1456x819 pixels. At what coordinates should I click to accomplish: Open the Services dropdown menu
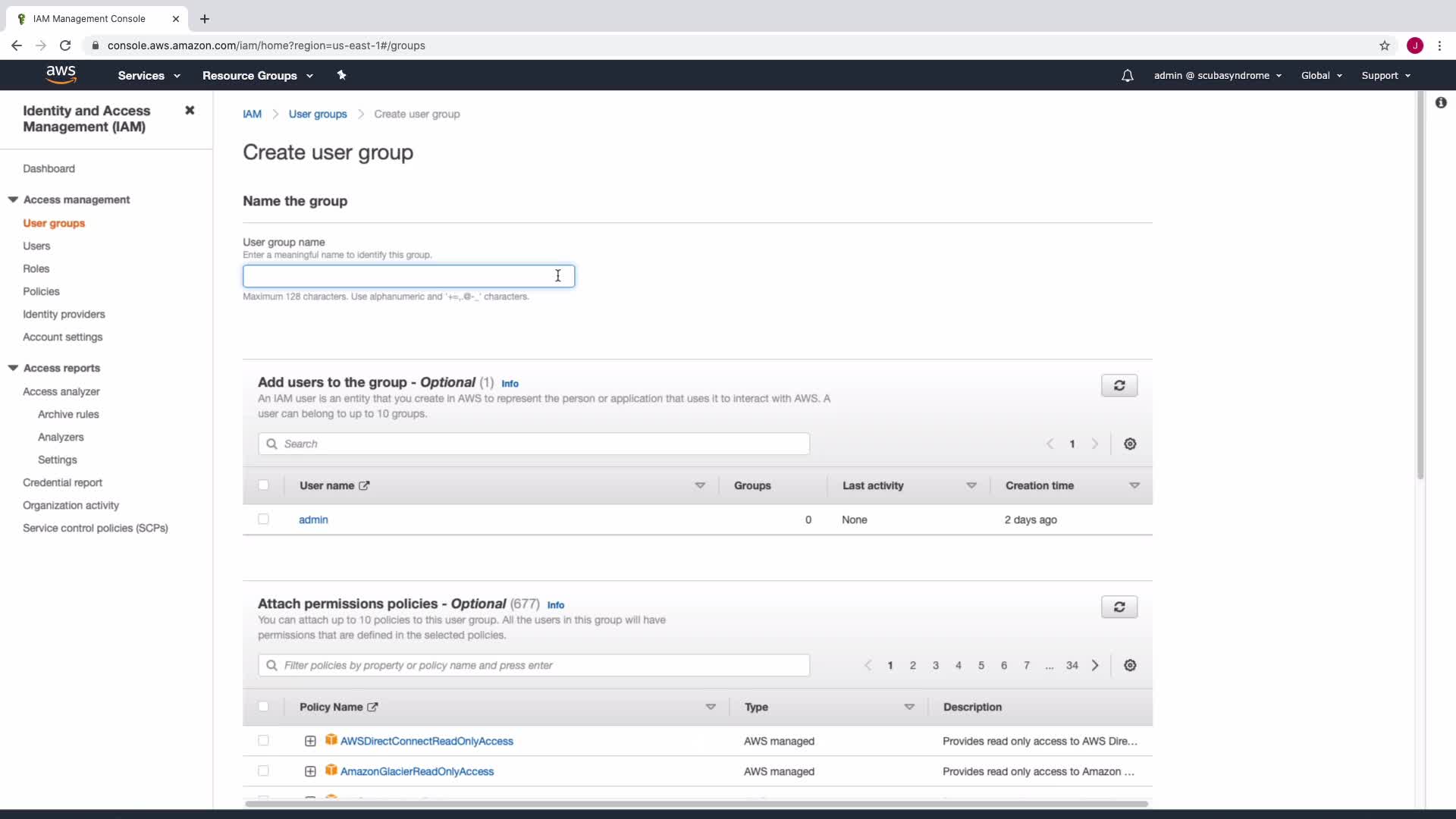click(x=149, y=76)
